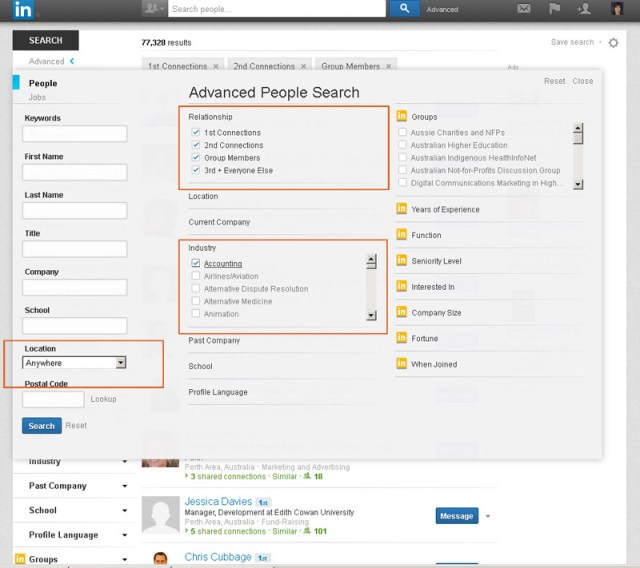Uncheck the Accounting industry checkbox

point(196,263)
